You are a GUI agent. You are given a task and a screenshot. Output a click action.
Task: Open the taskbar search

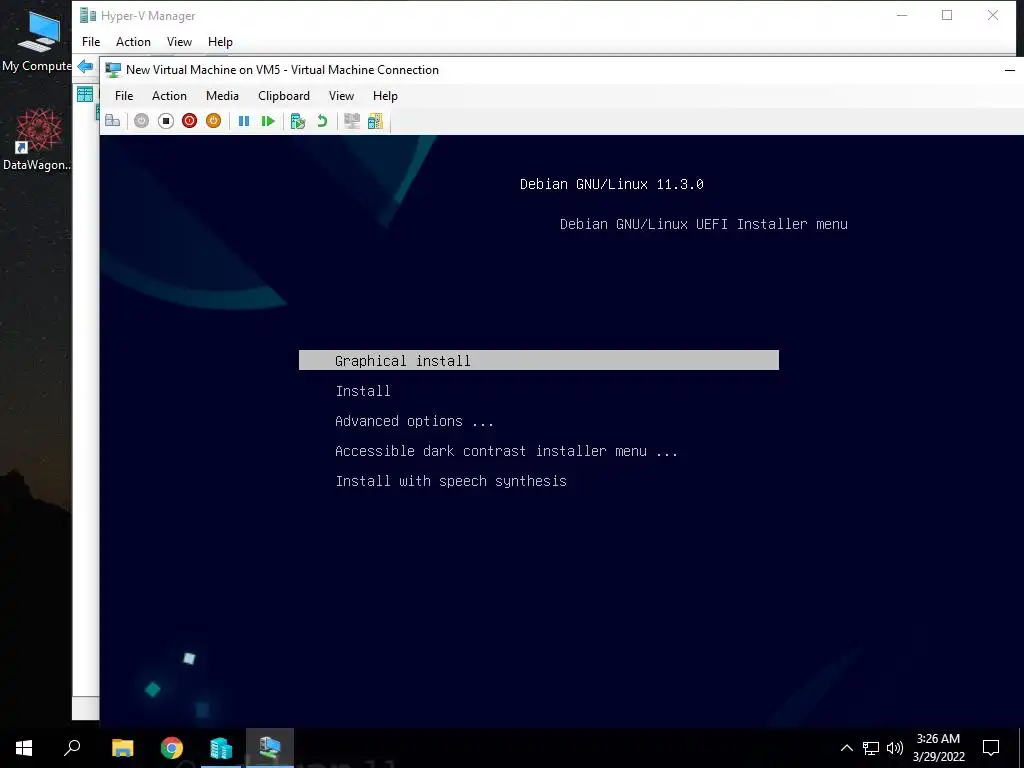(72, 748)
